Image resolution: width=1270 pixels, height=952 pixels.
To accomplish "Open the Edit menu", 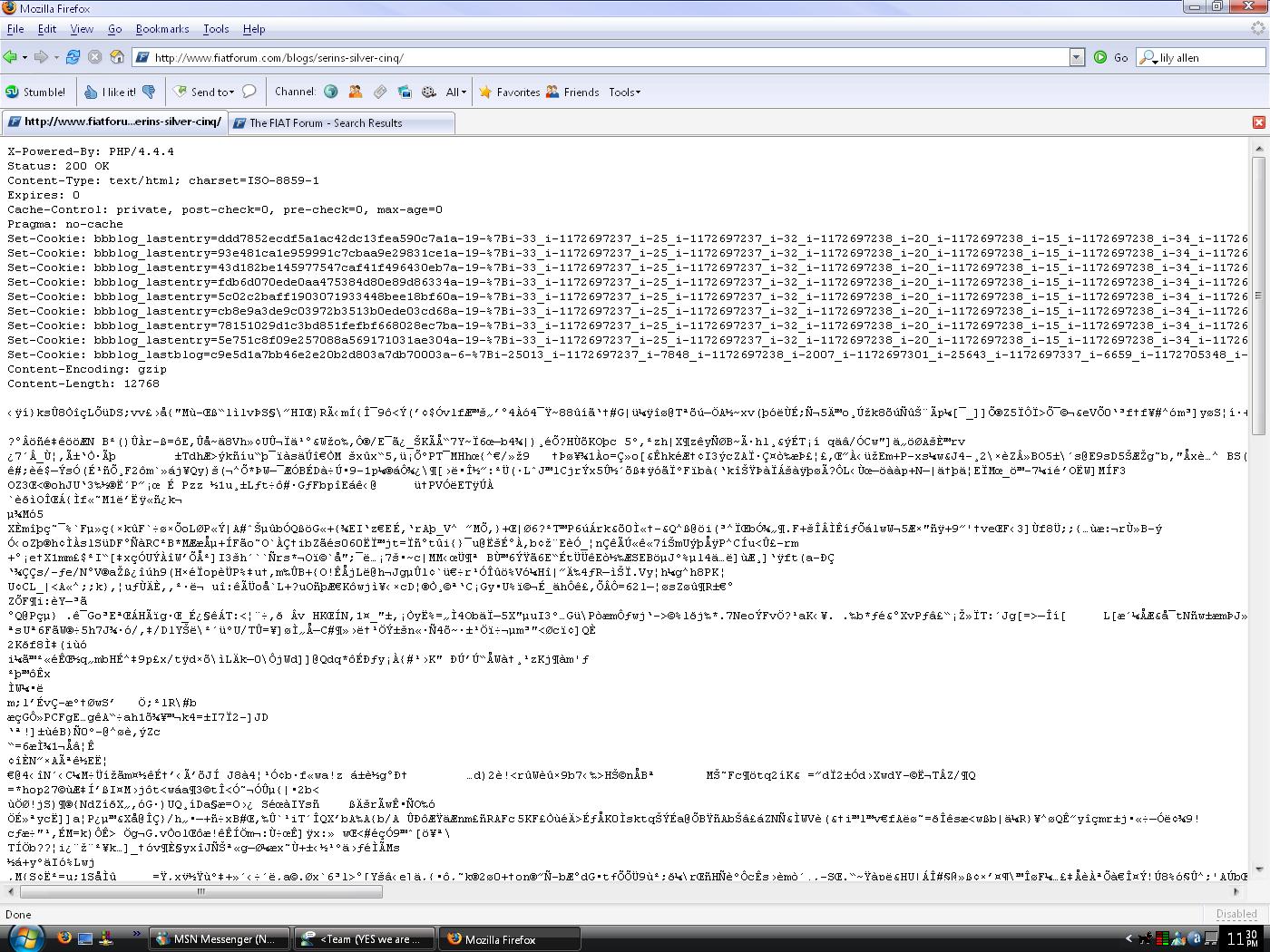I will 47,29.
